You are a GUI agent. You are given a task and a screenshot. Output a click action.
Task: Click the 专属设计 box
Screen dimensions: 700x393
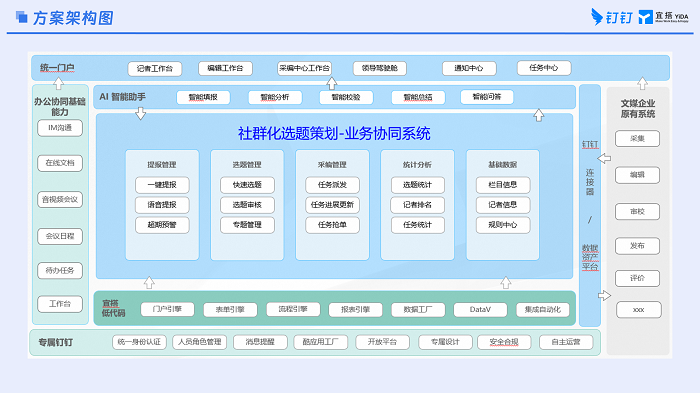446,342
